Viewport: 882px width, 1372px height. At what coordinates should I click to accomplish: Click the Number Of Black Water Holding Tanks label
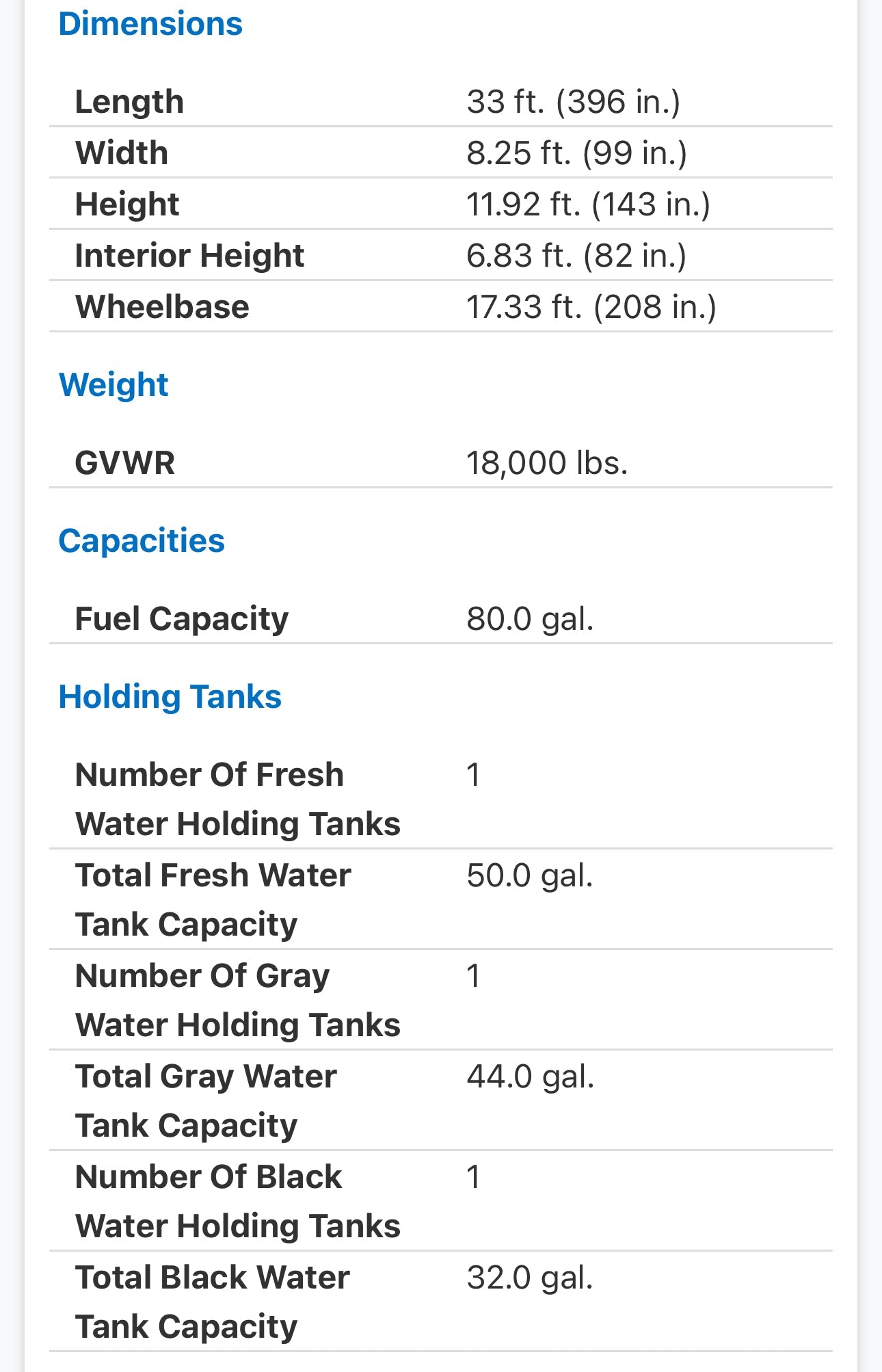coord(238,1201)
